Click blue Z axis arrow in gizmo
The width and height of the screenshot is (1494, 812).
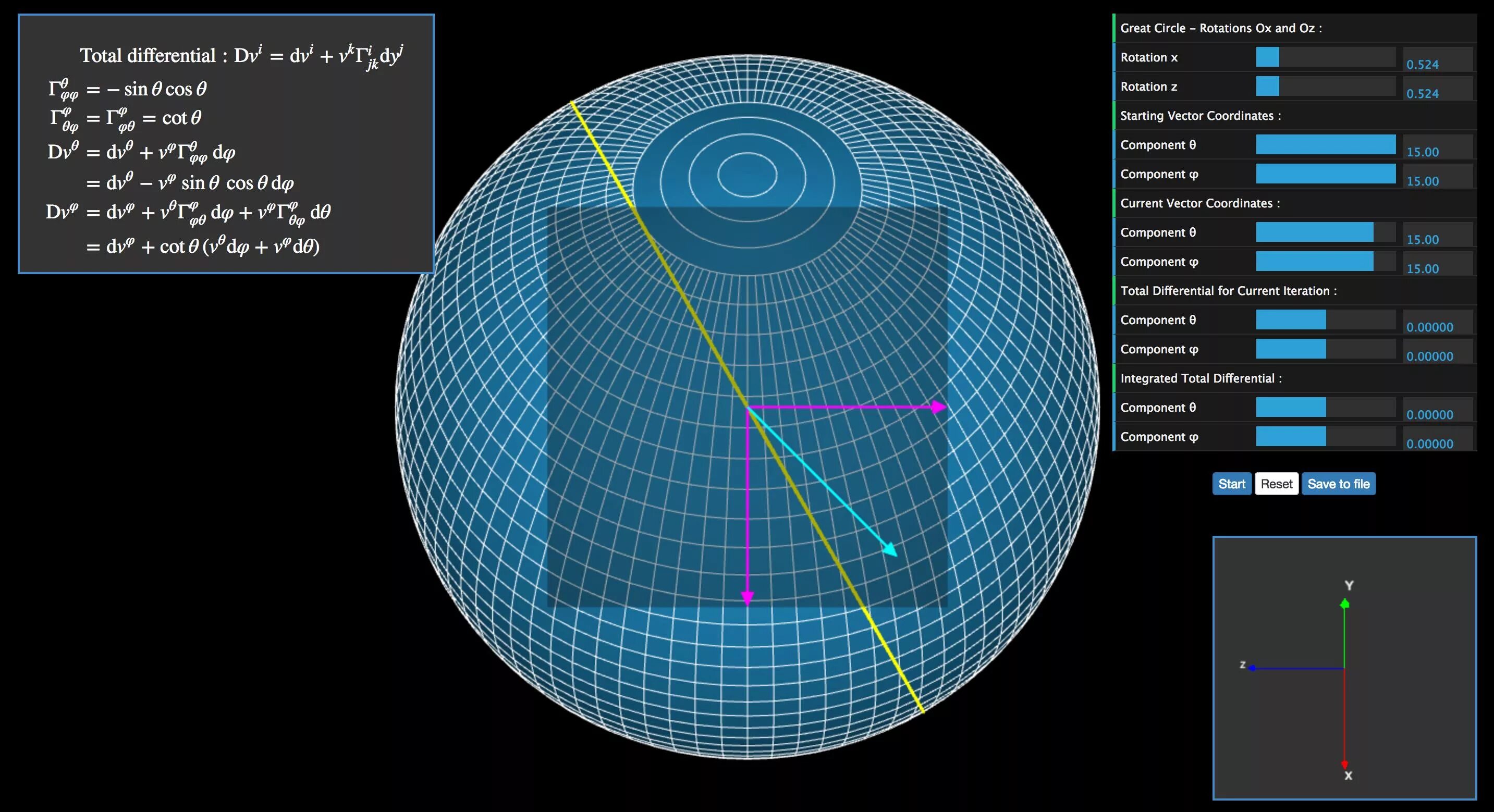(x=1253, y=668)
